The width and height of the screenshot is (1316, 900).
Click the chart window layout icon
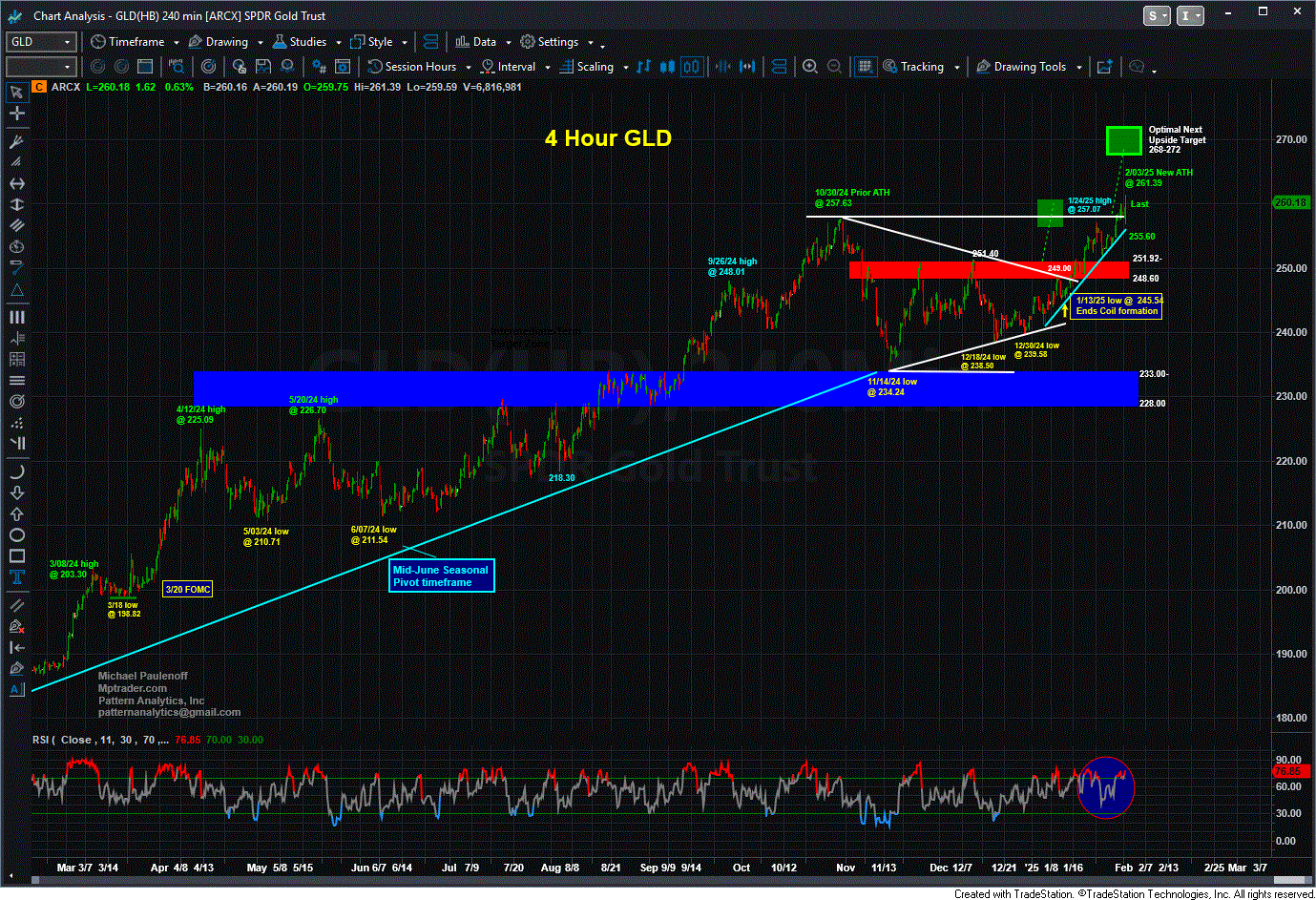point(145,66)
